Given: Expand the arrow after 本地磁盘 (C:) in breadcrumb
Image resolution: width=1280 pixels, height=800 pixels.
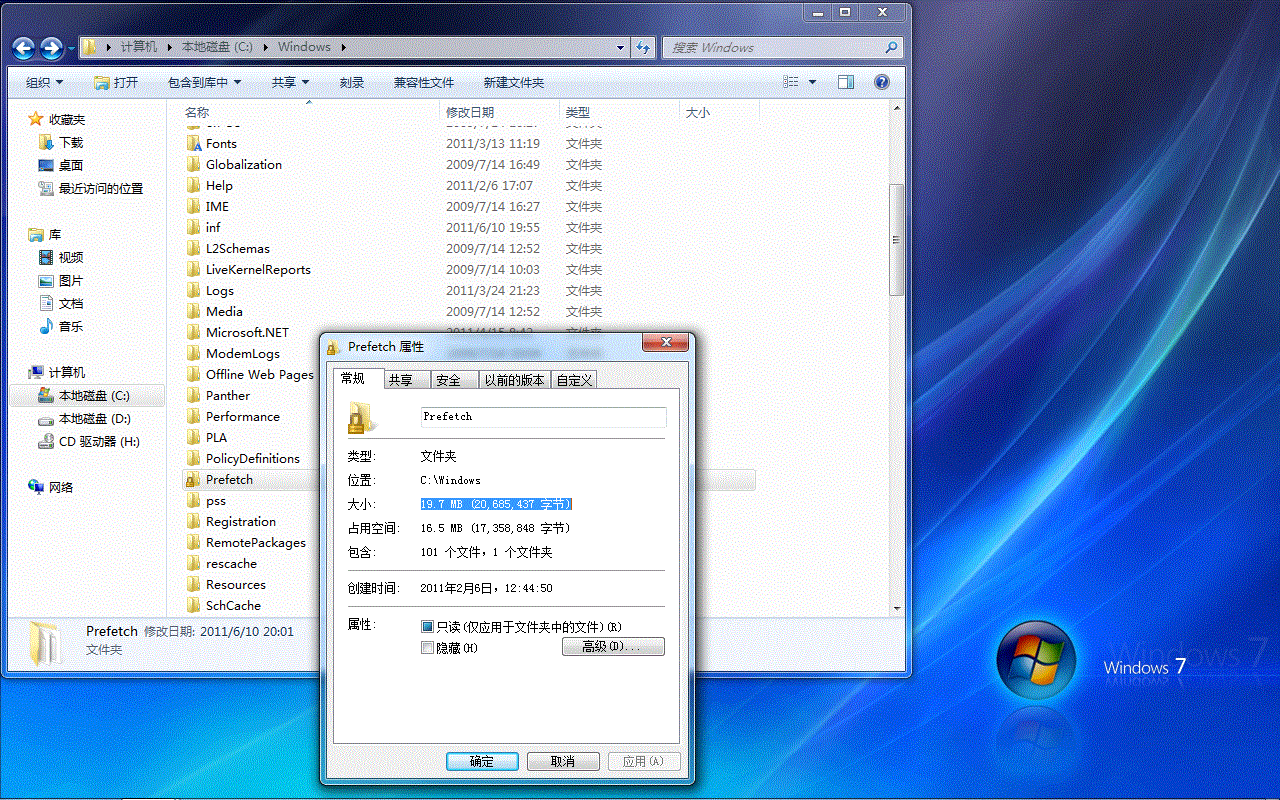Looking at the screenshot, I should [x=268, y=47].
